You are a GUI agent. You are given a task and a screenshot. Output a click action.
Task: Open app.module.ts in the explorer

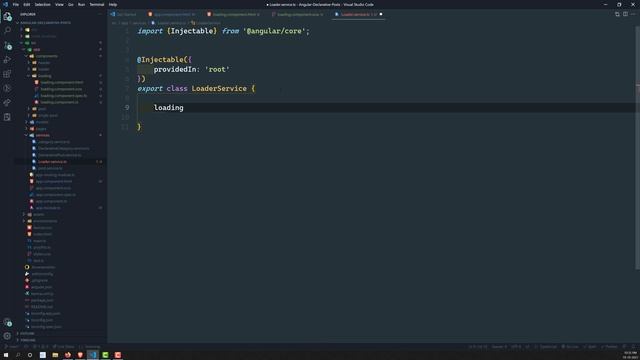click(48, 208)
